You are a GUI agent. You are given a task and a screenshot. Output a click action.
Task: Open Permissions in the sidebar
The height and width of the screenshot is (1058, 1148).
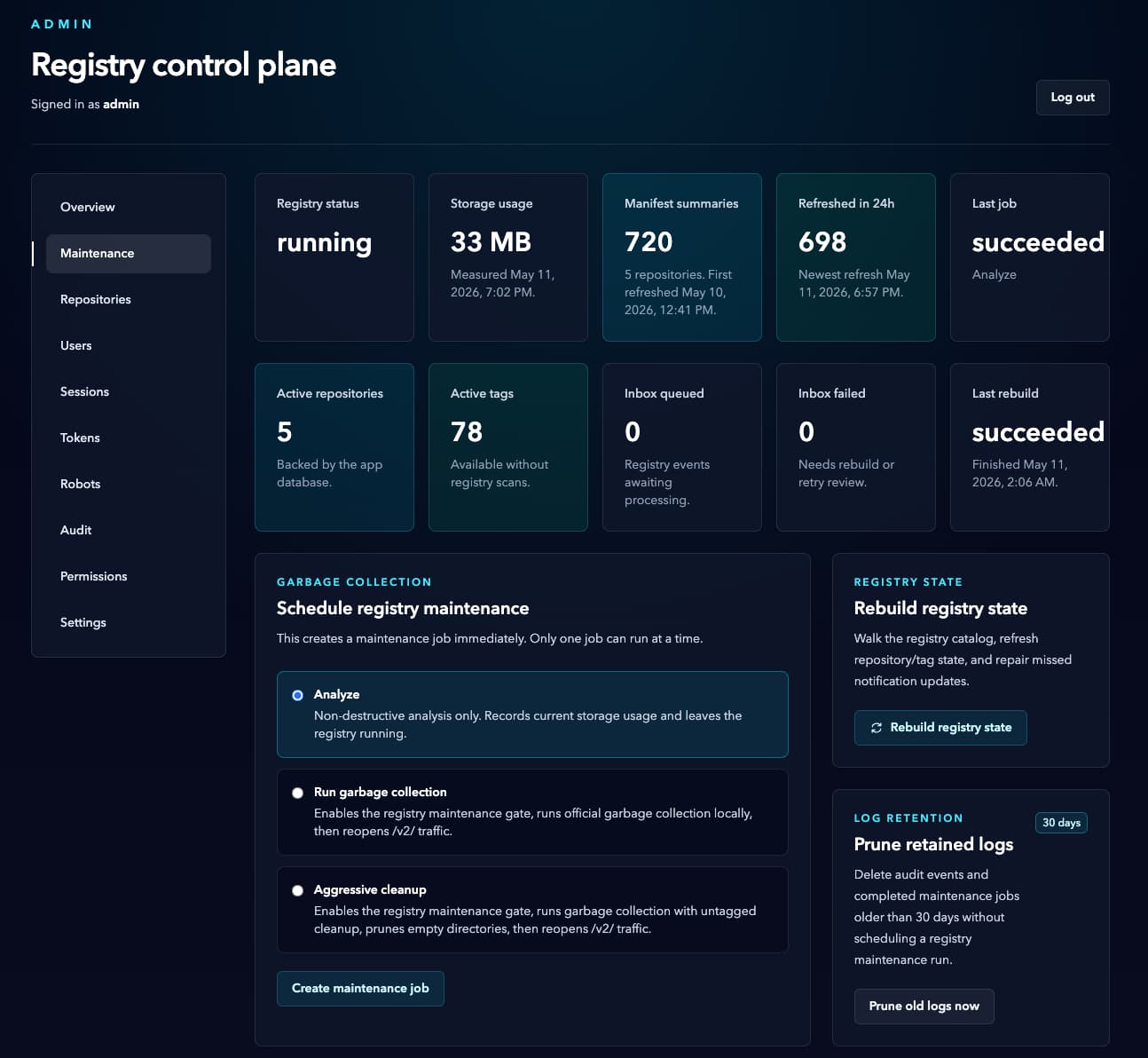[129, 576]
